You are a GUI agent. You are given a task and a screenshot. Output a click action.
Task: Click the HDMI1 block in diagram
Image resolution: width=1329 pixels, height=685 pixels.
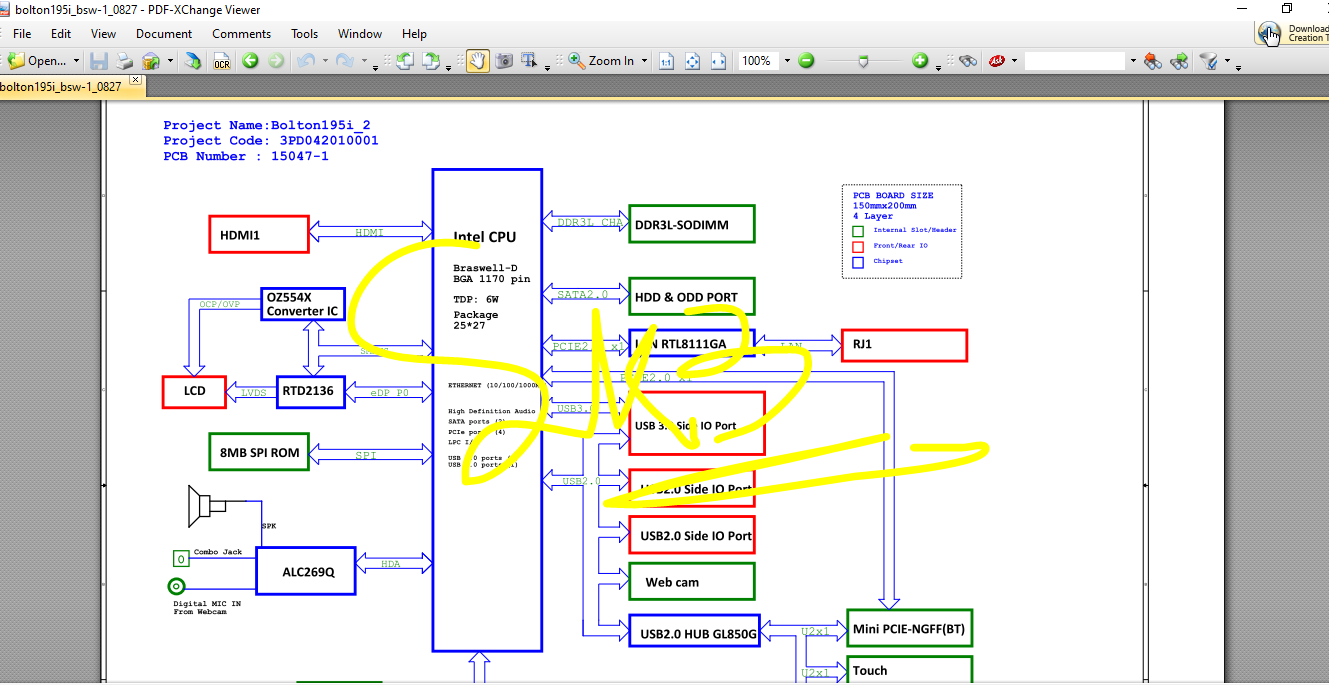click(259, 234)
